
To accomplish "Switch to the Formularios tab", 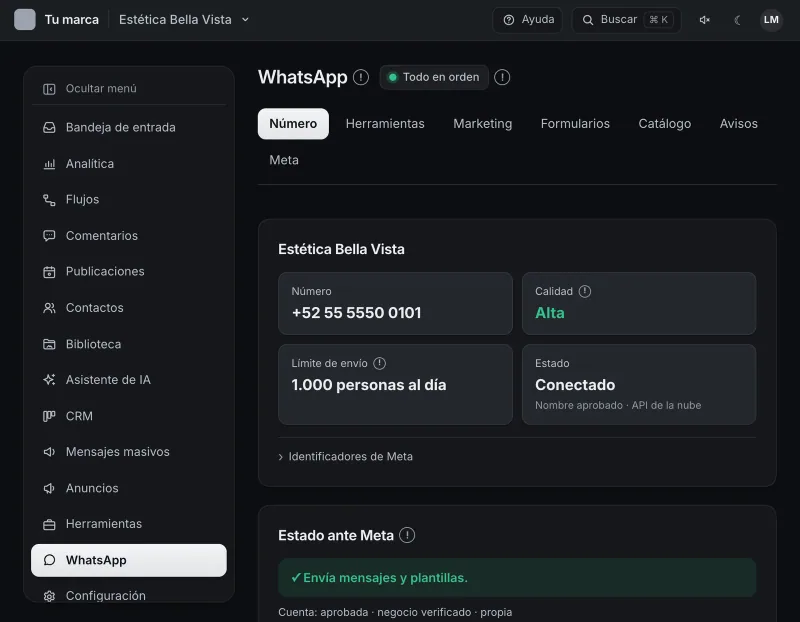I will pyautogui.click(x=575, y=123).
